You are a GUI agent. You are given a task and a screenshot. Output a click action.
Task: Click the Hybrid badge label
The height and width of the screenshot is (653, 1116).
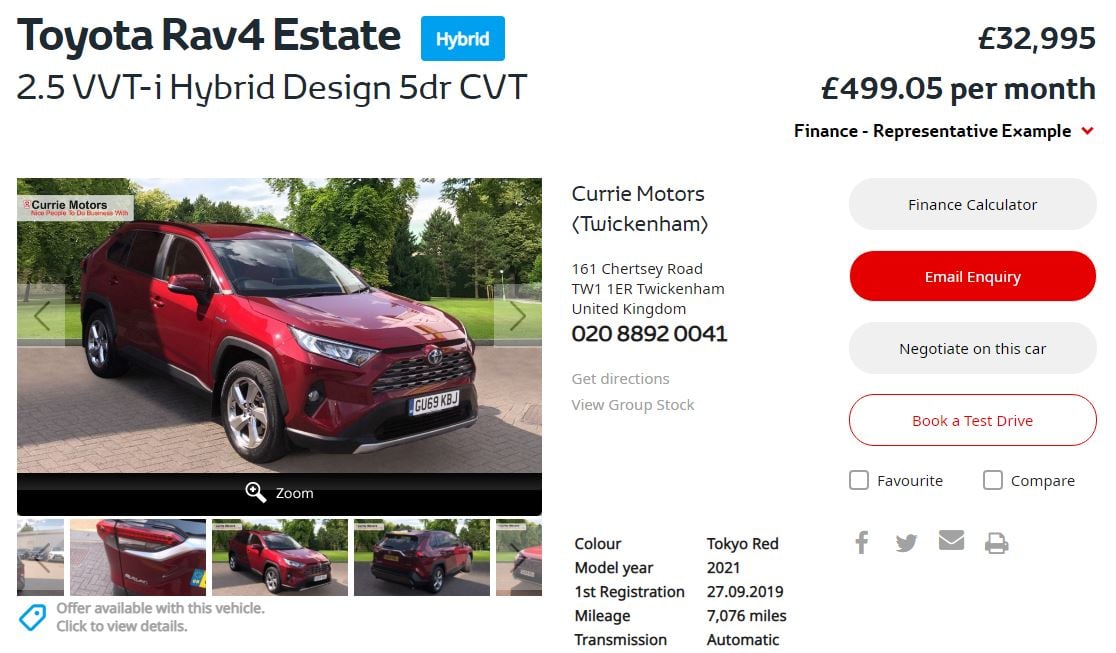click(x=463, y=38)
